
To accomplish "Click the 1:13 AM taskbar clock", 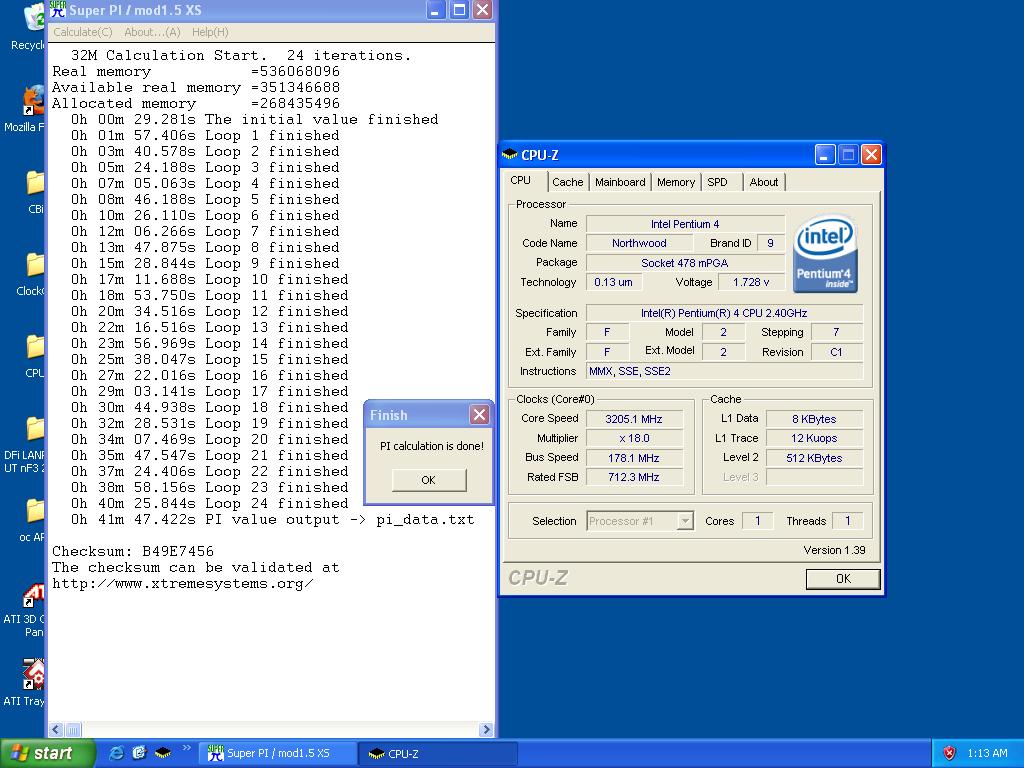I will click(987, 753).
